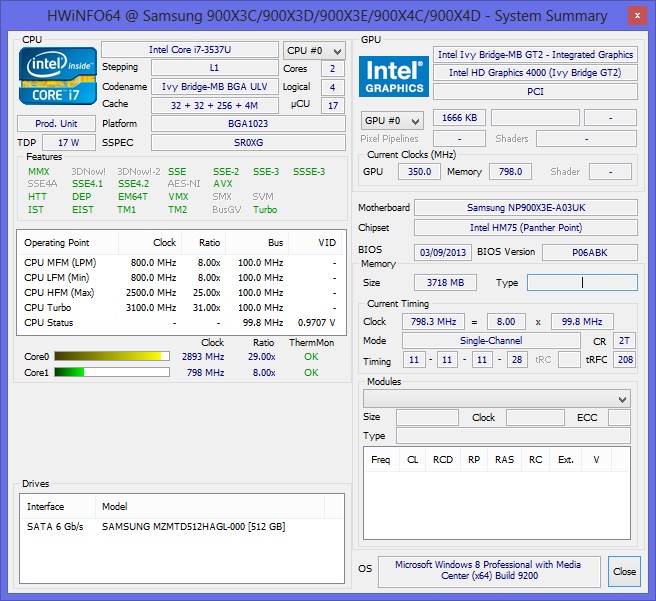Click the GPU clock value 350.0

click(x=419, y=171)
